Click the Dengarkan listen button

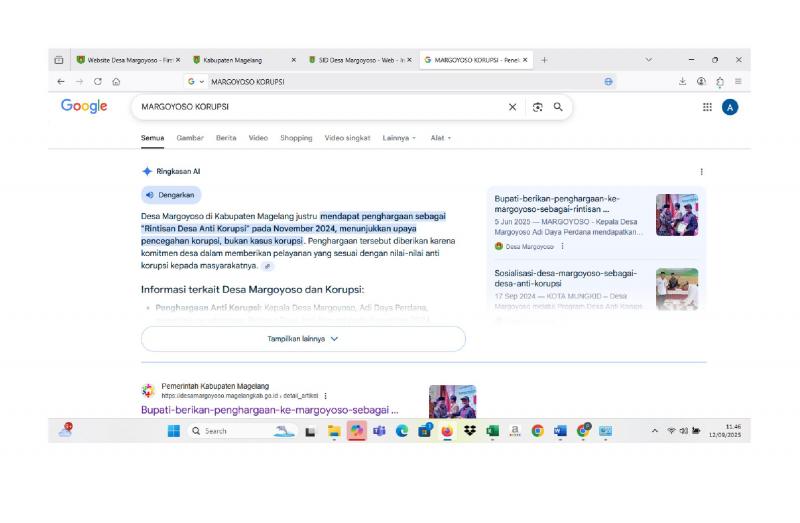point(171,195)
